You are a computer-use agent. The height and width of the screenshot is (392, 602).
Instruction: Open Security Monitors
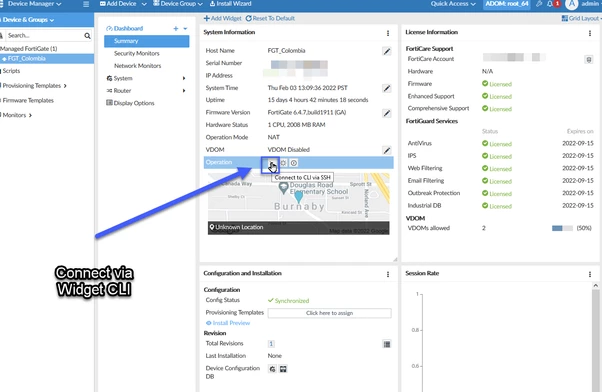tap(136, 53)
